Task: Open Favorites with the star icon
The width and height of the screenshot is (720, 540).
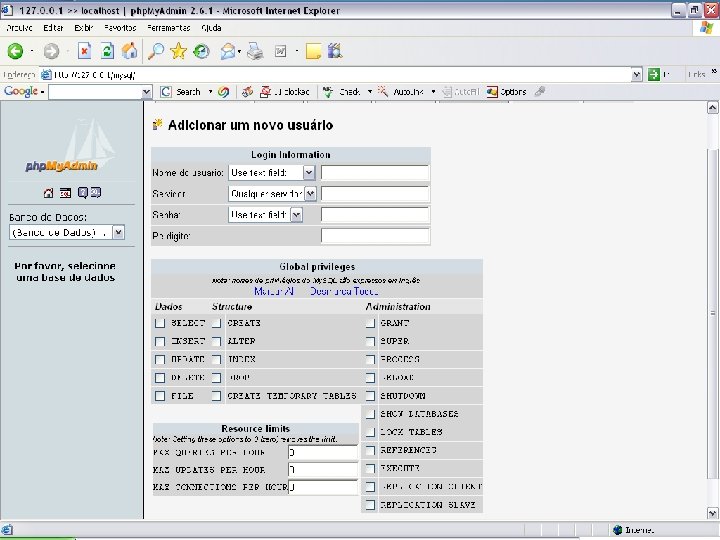Action: [179, 51]
